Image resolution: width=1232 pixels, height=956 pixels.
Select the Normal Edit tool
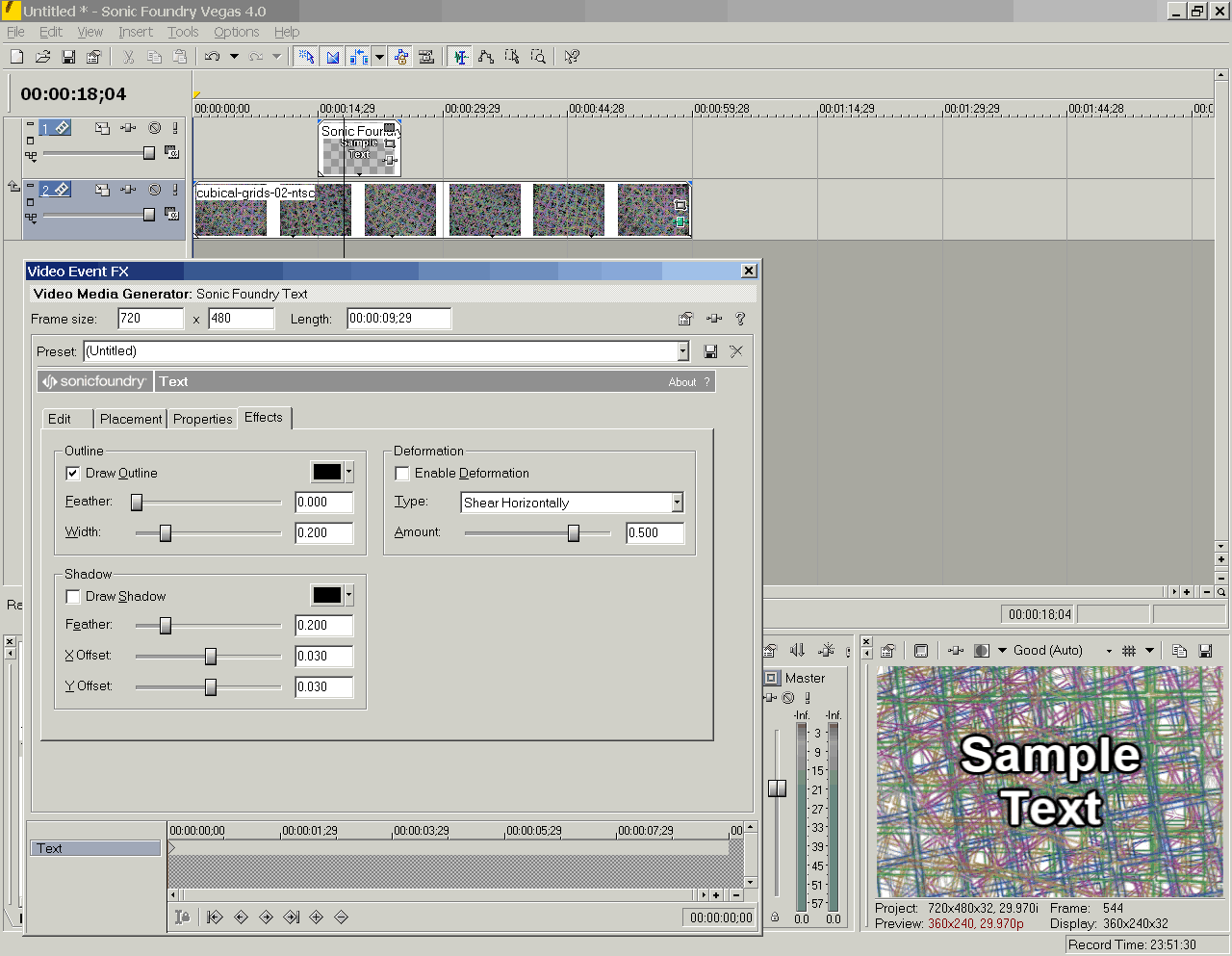[x=461, y=57]
